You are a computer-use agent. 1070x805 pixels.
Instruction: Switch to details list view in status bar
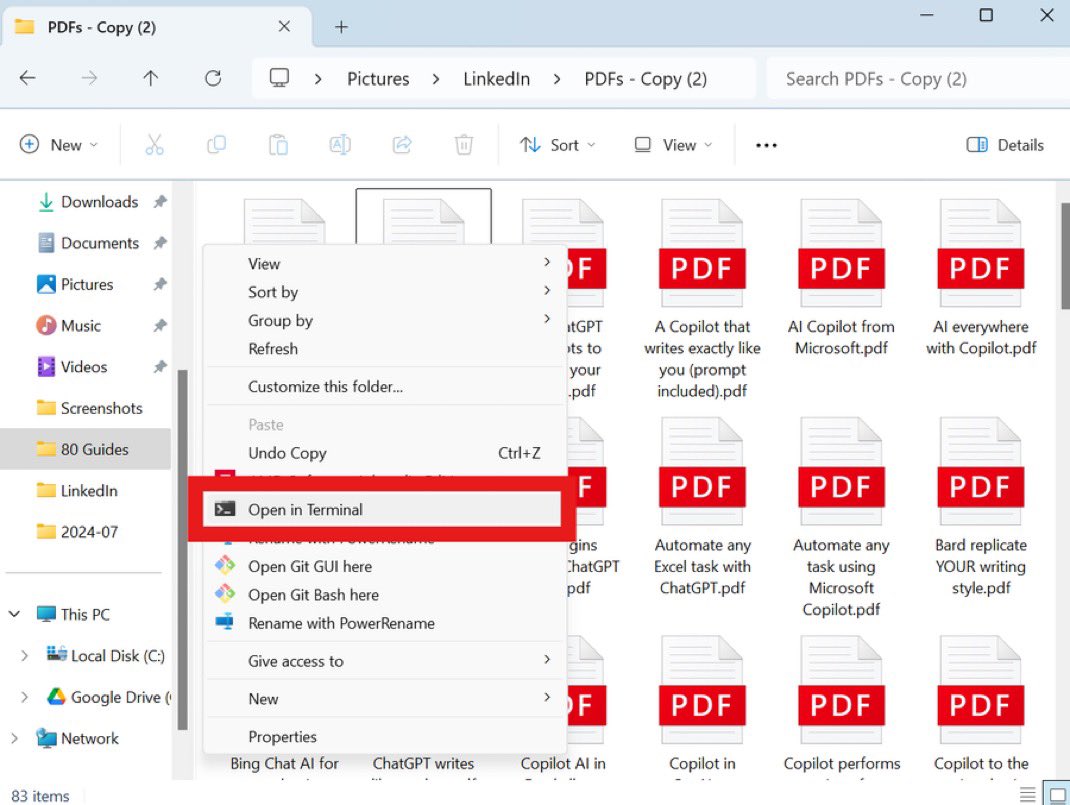click(1027, 795)
